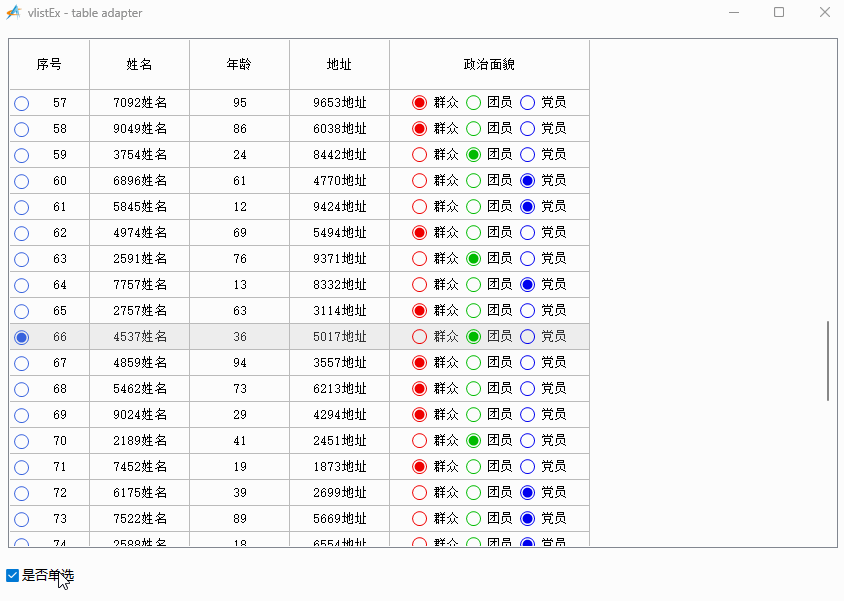Choose 党员 for row 62
The height and width of the screenshot is (601, 844).
tap(528, 233)
